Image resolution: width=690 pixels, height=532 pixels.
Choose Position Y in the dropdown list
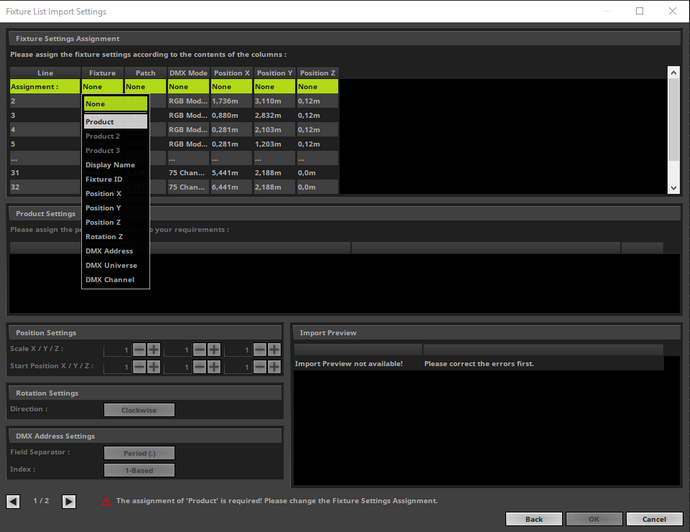(x=116, y=208)
